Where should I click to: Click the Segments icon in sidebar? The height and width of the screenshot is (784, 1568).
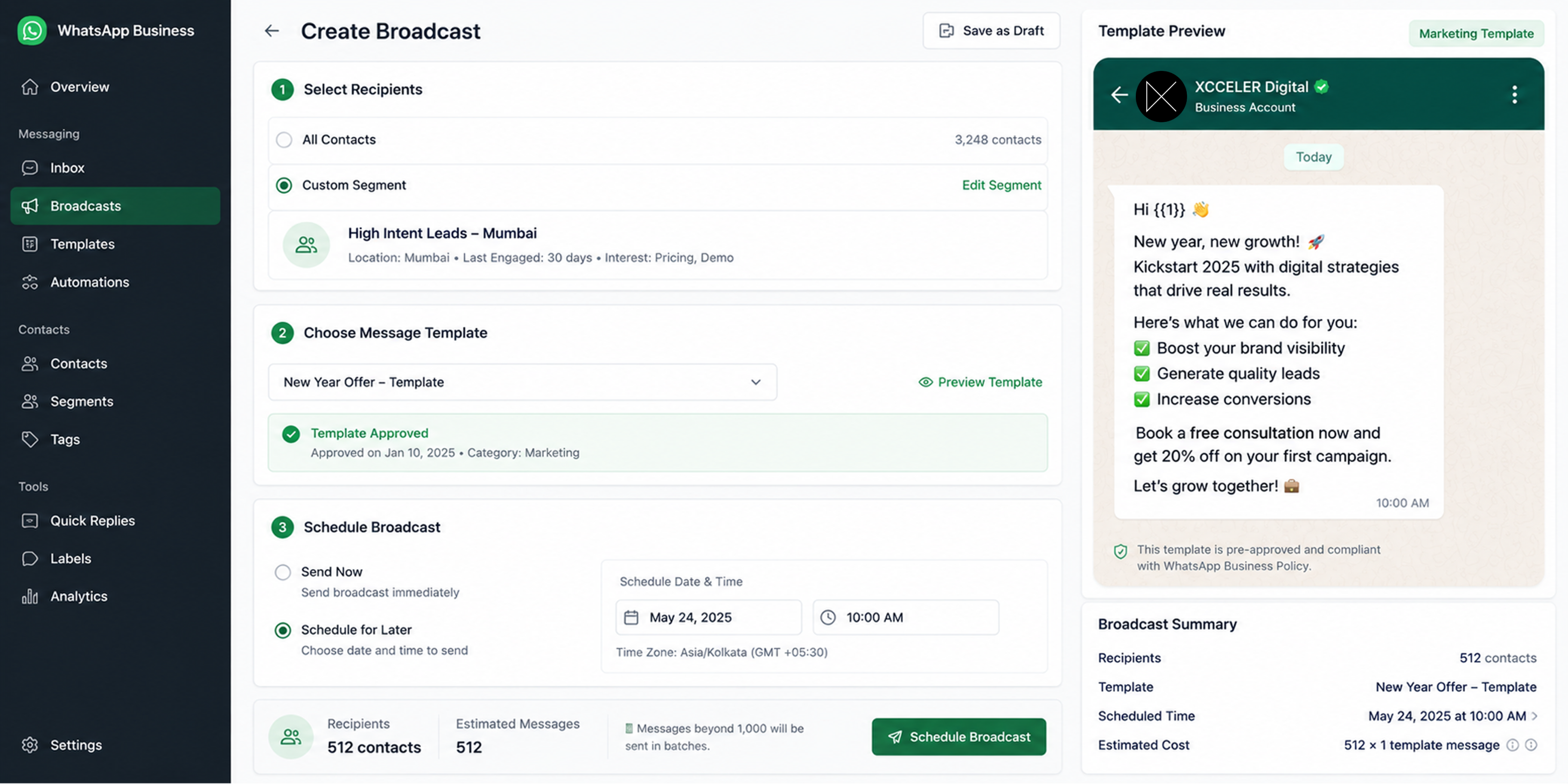30,402
